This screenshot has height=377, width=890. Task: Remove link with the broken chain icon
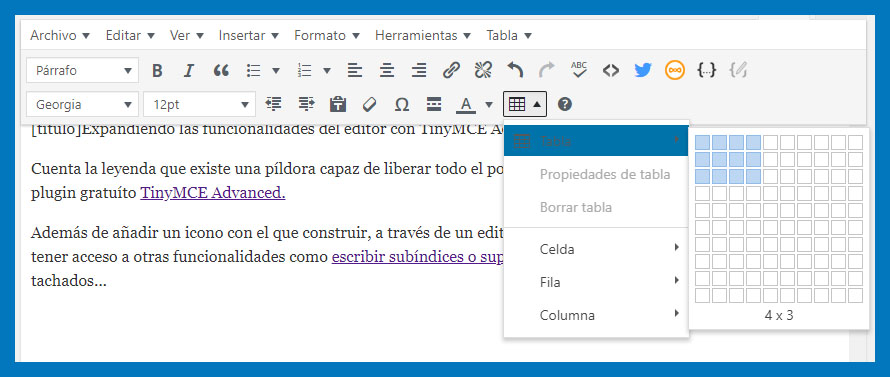coord(483,70)
